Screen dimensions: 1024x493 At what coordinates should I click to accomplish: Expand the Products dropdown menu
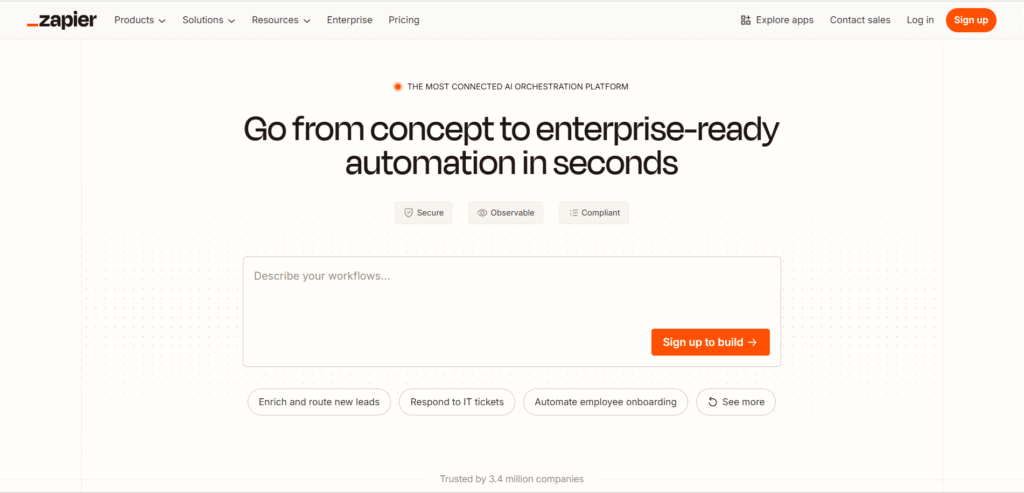pos(140,20)
